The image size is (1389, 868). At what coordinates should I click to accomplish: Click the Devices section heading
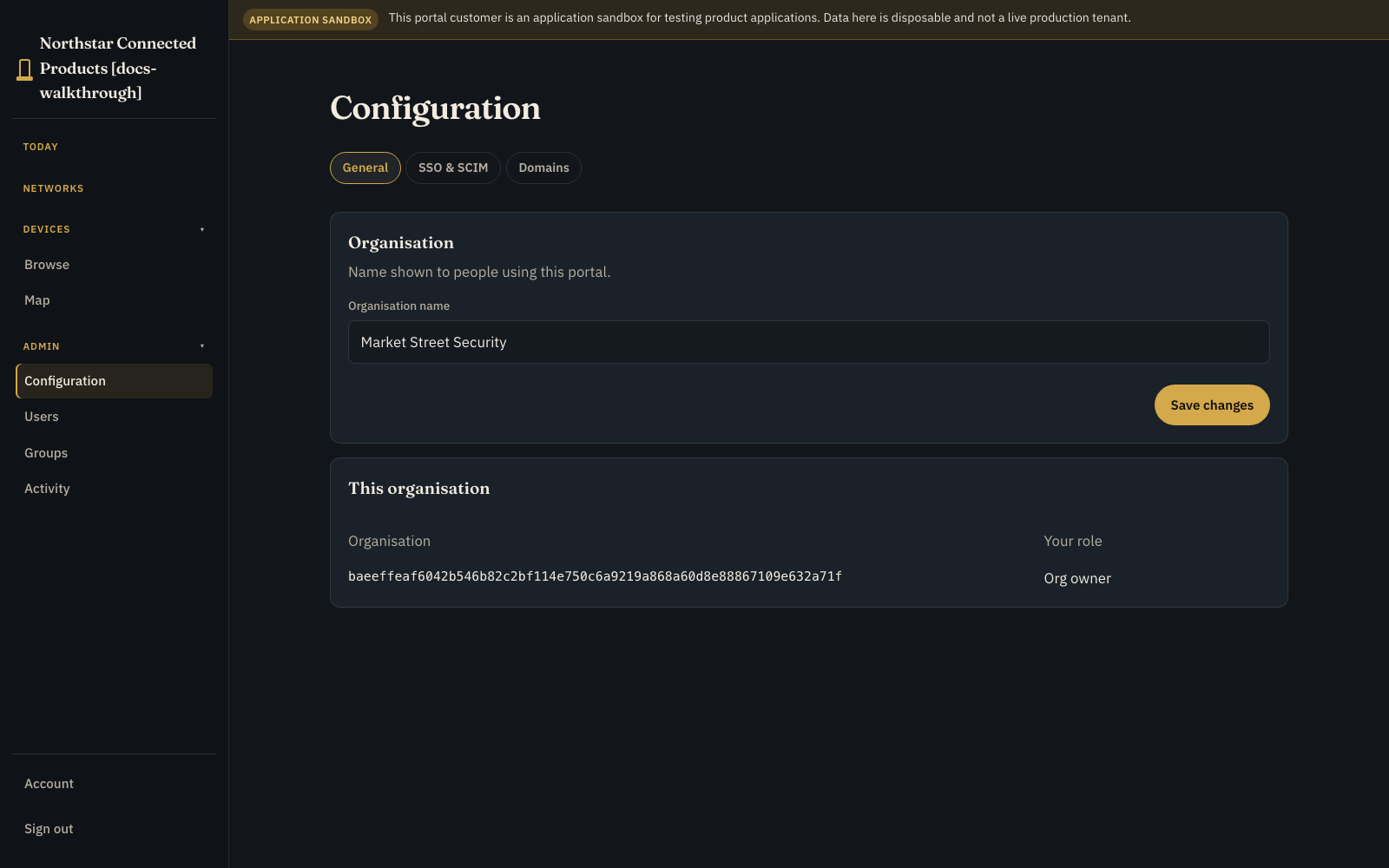pyautogui.click(x=46, y=229)
